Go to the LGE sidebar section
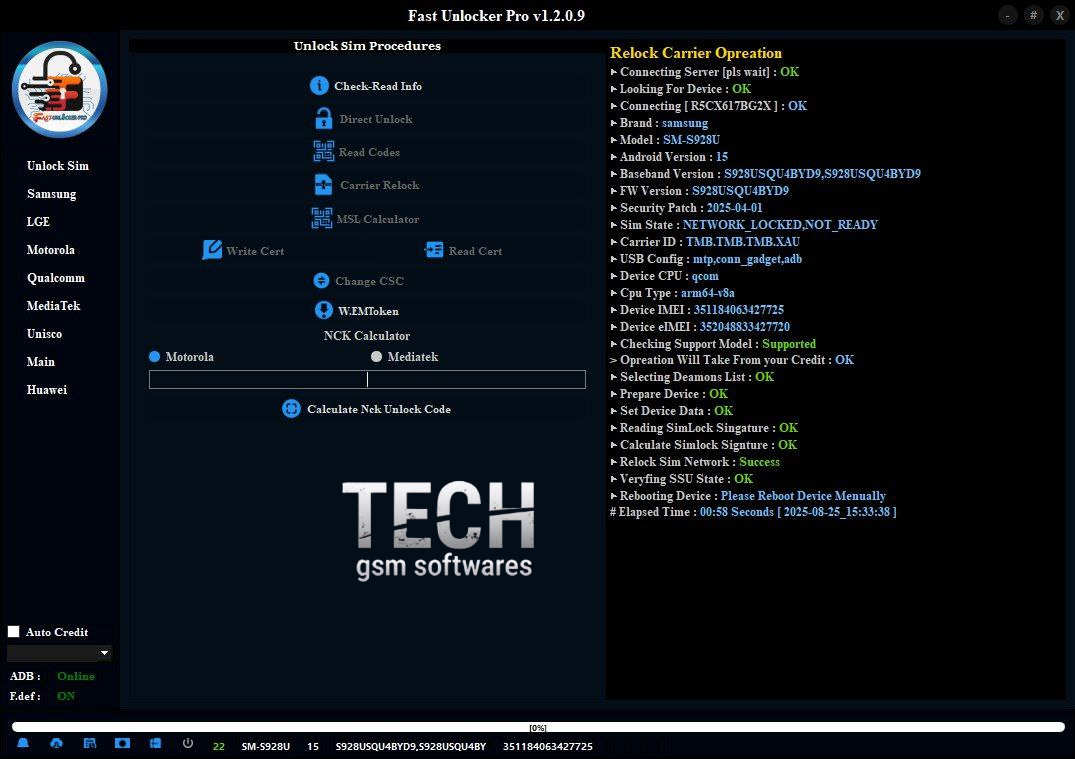The width and height of the screenshot is (1075, 759). coord(38,221)
